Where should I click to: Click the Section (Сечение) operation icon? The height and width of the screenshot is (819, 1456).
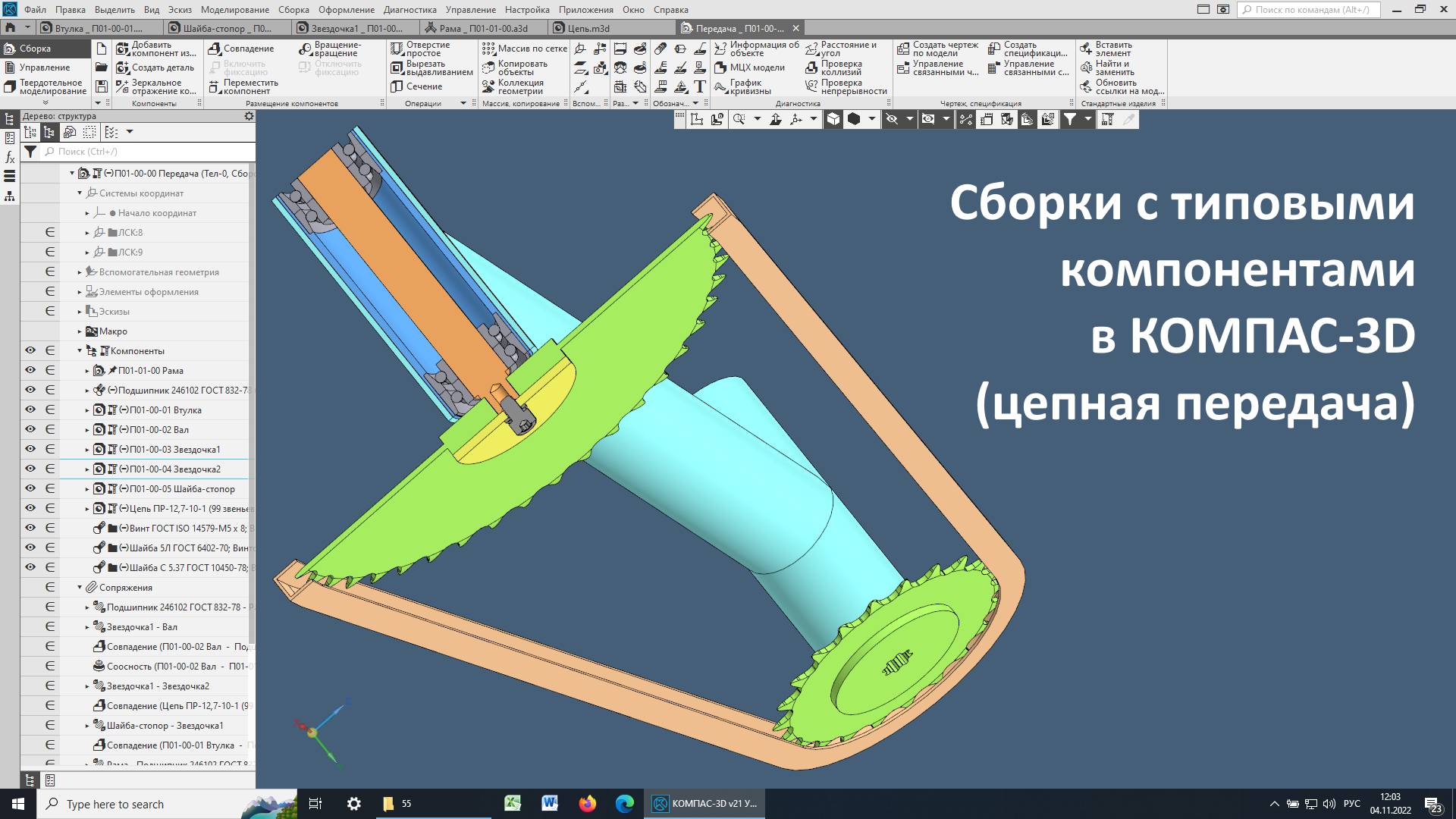coord(397,86)
